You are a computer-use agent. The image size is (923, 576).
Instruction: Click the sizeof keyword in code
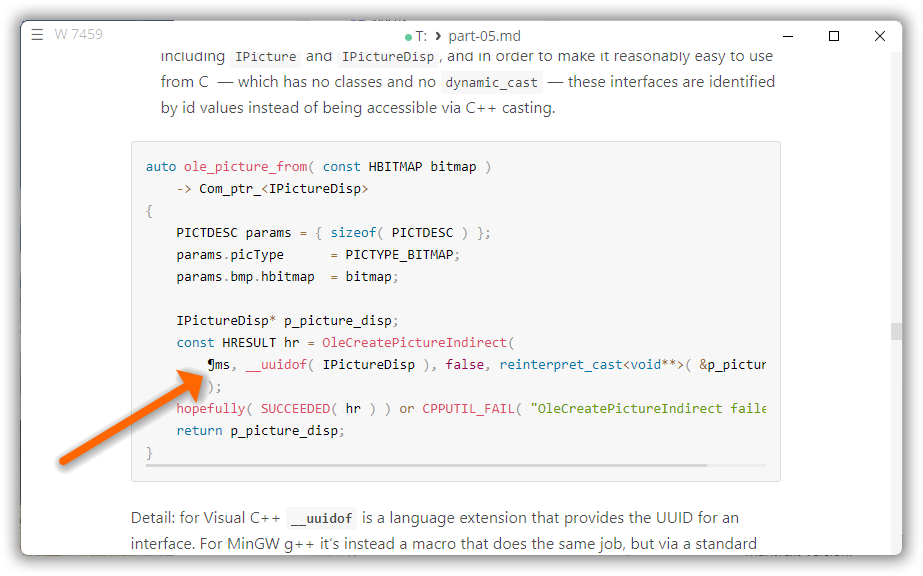pyautogui.click(x=353, y=233)
